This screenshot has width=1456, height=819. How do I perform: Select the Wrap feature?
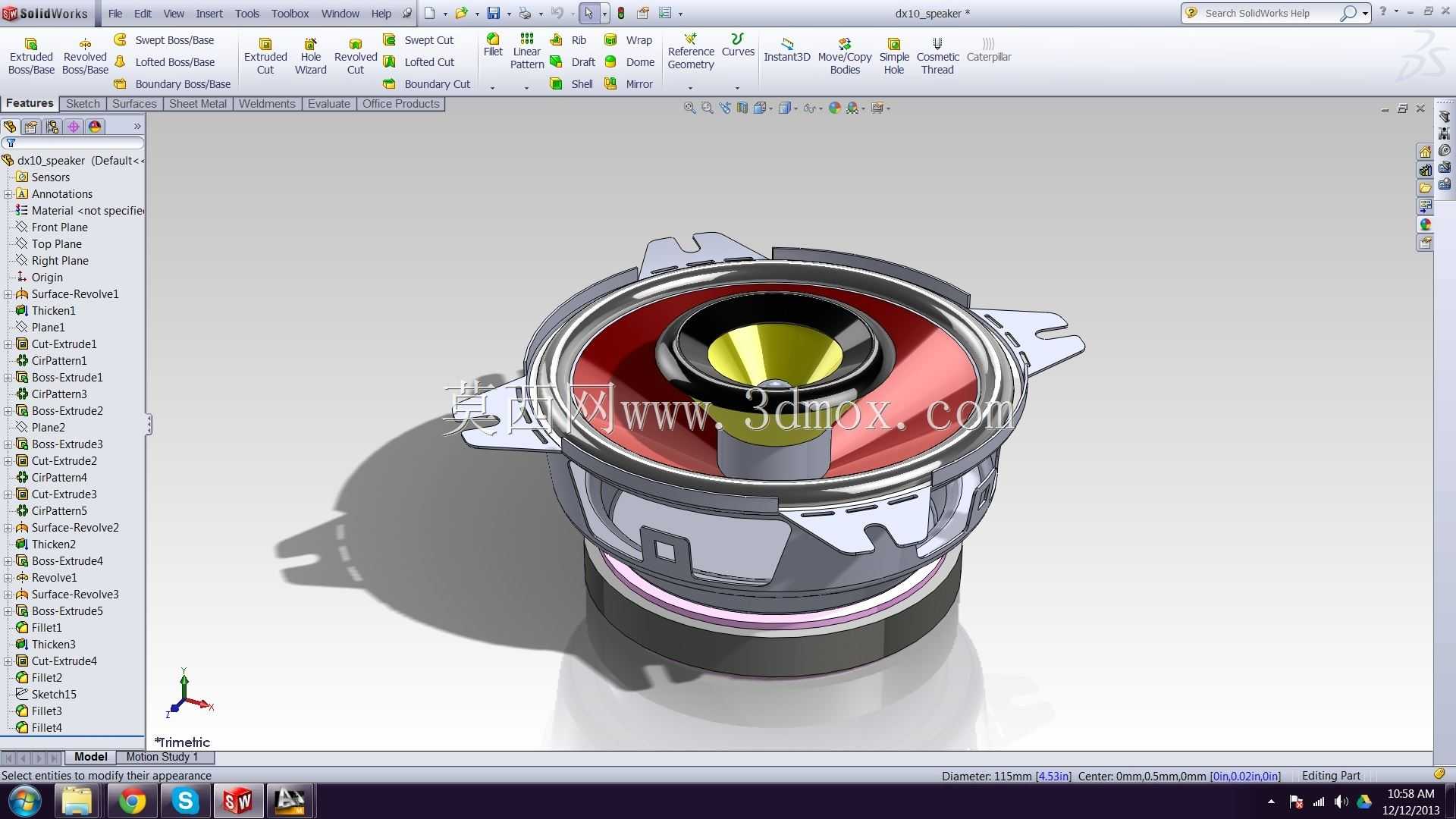pos(629,40)
